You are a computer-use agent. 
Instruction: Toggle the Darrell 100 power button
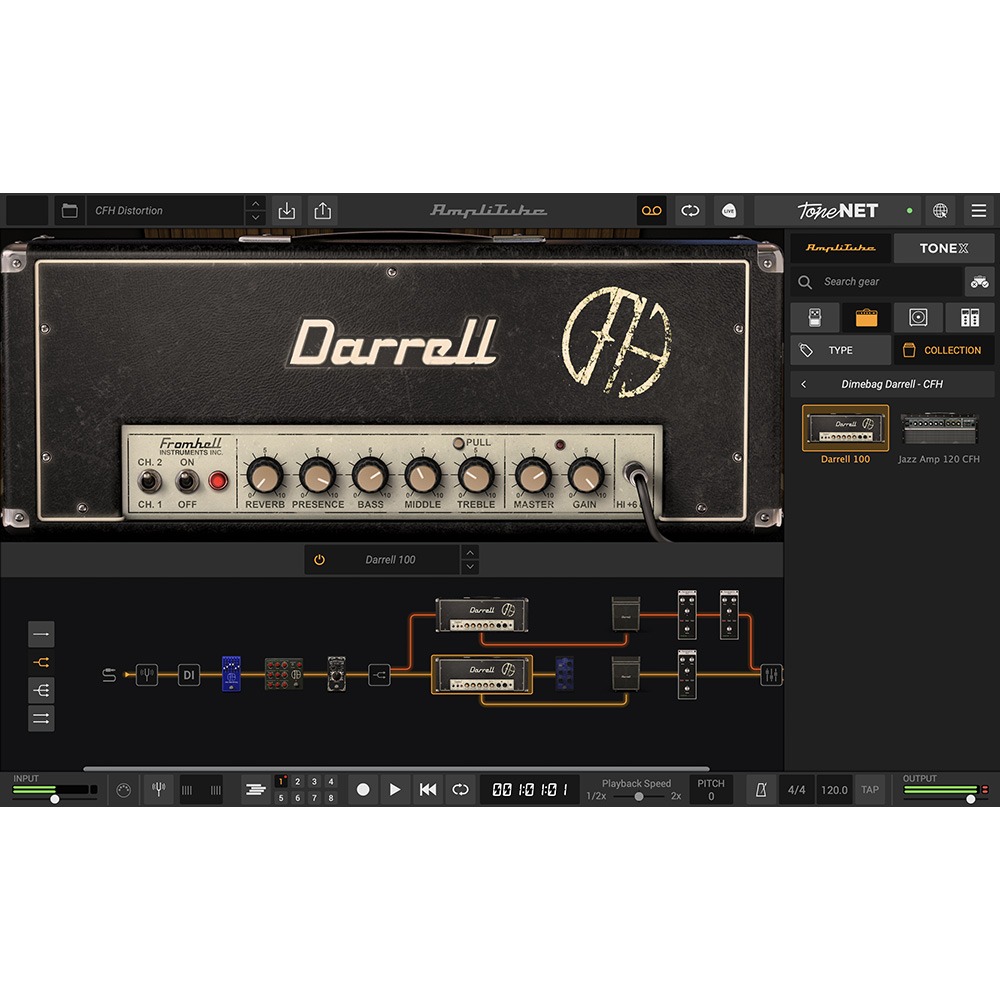319,559
